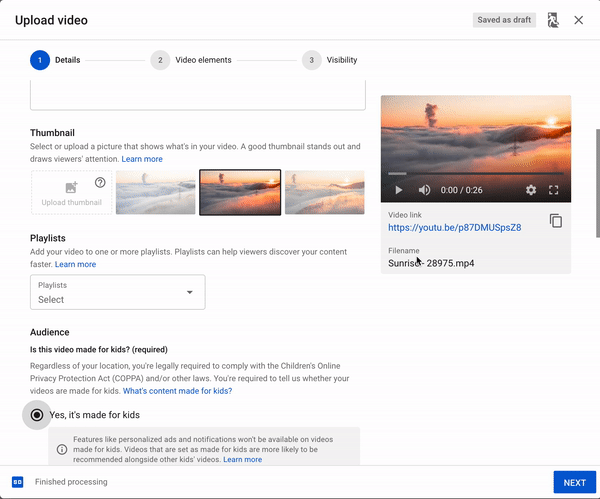600x499 pixels.
Task: Click the Finished processing status text
Action: tap(71, 482)
